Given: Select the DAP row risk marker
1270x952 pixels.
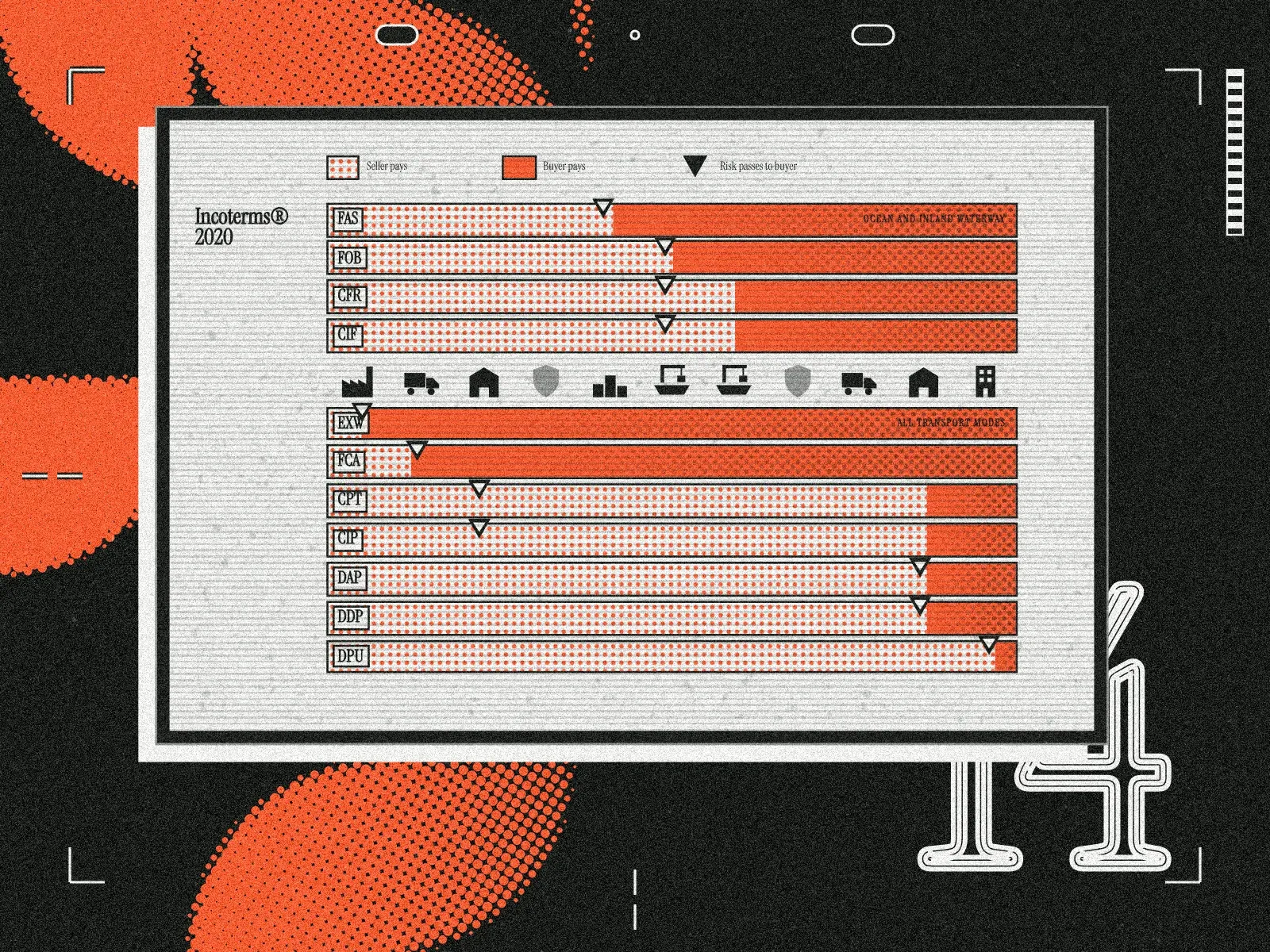Looking at the screenshot, I should point(919,566).
